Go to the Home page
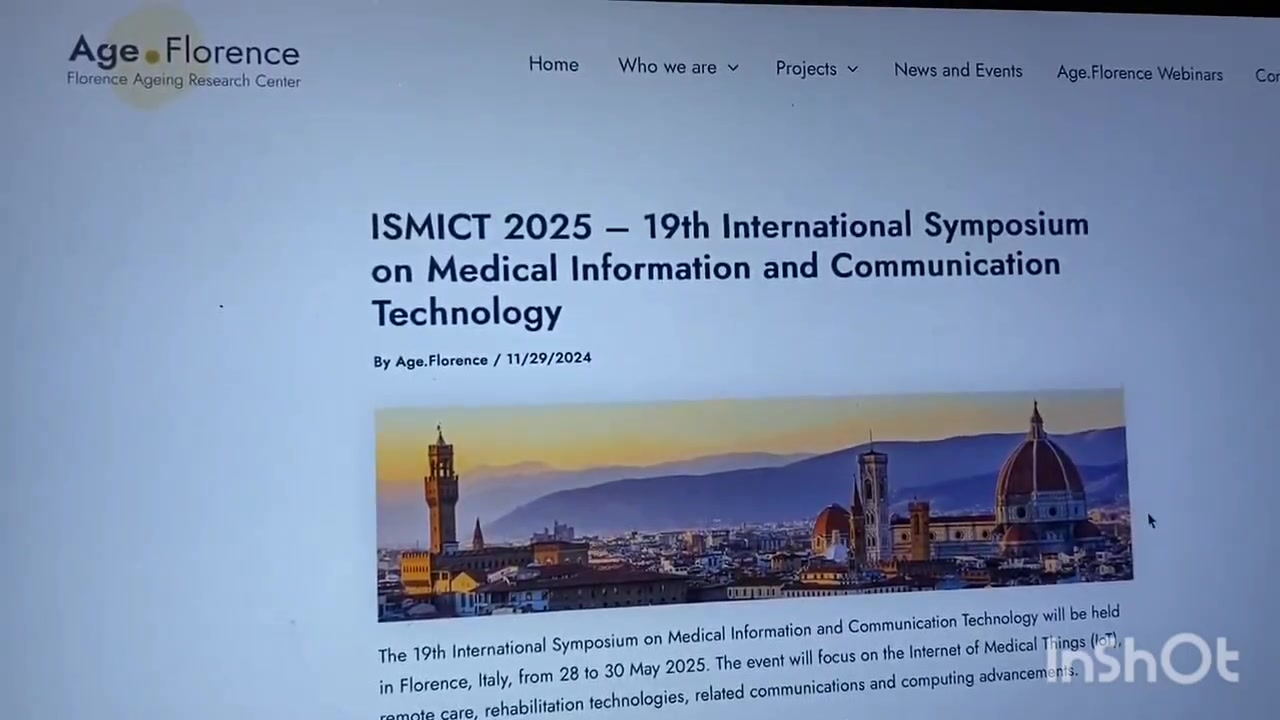The height and width of the screenshot is (720, 1280). coord(553,64)
